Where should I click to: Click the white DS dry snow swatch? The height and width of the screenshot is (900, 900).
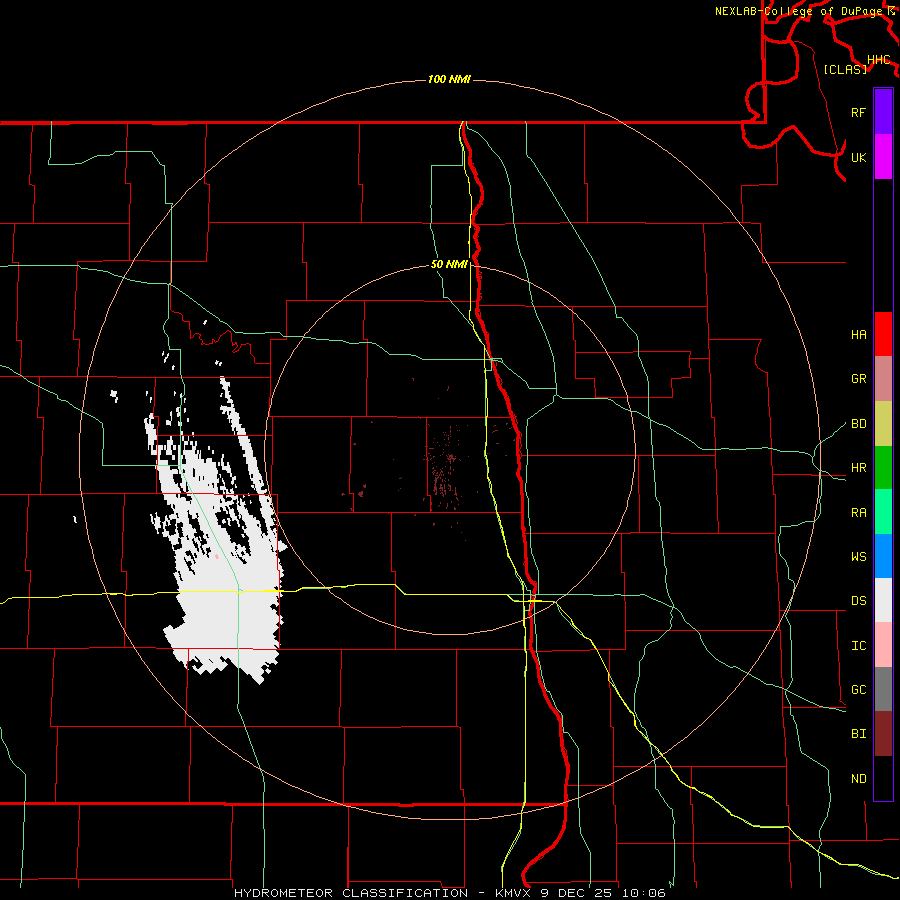point(883,600)
